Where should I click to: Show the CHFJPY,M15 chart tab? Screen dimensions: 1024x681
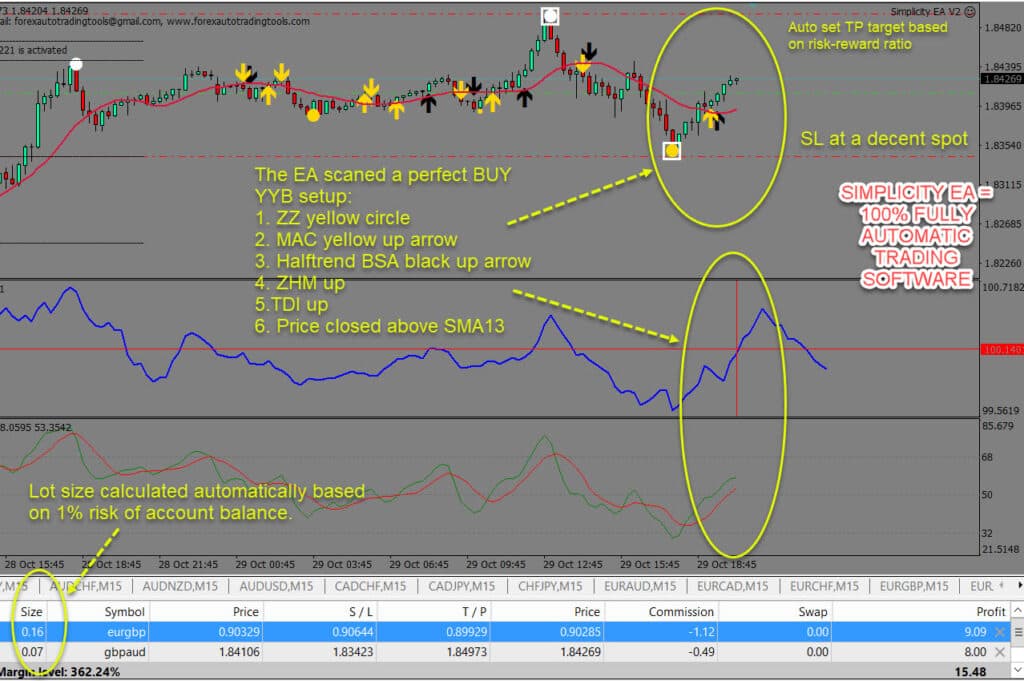click(550, 586)
